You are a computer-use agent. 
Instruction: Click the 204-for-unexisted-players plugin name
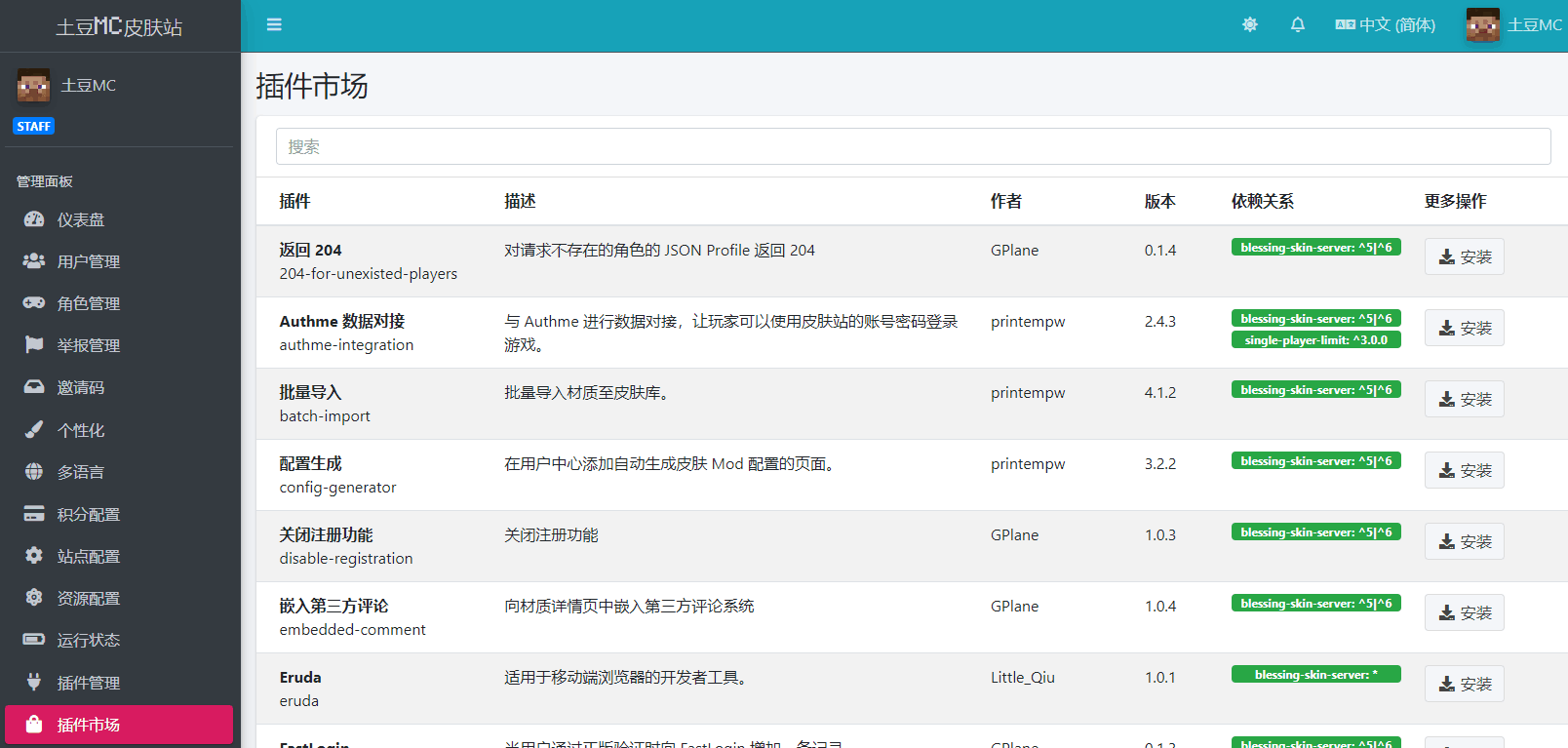pyautogui.click(x=369, y=274)
